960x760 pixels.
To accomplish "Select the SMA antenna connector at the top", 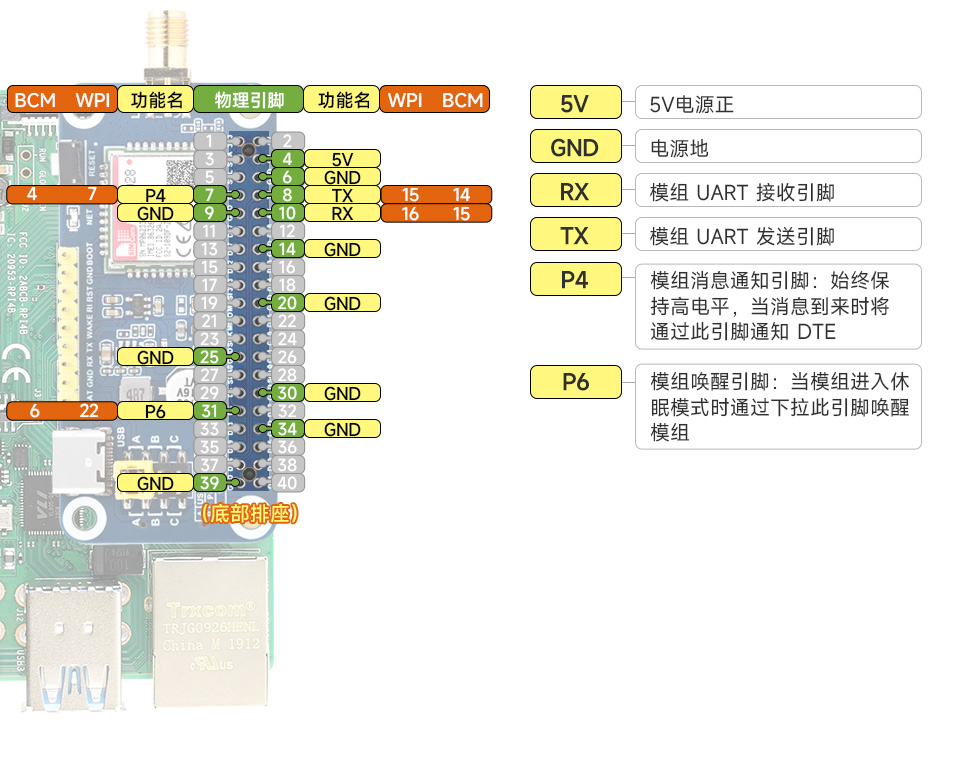I will point(166,40).
